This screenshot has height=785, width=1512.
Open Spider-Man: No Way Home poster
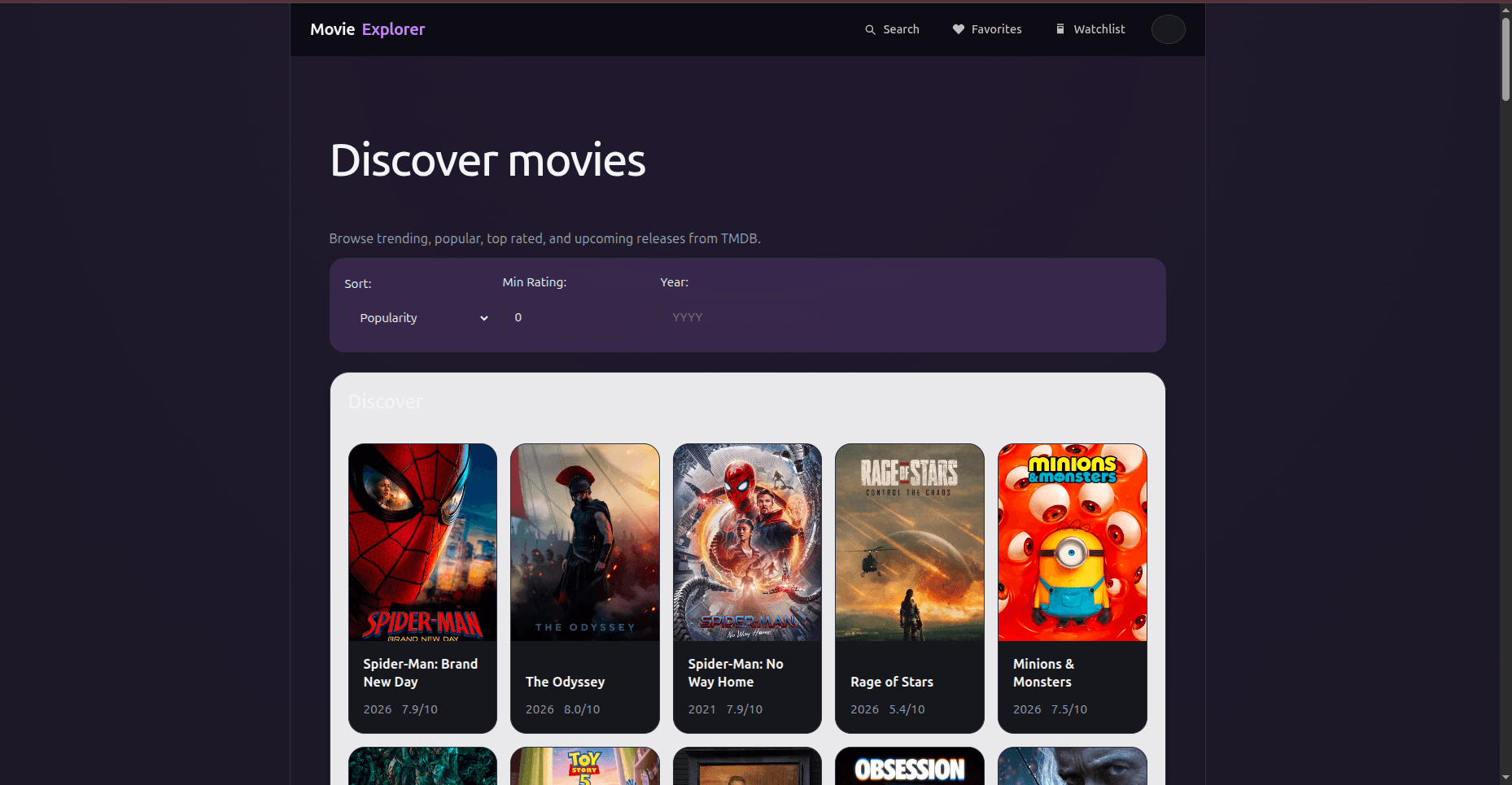747,542
